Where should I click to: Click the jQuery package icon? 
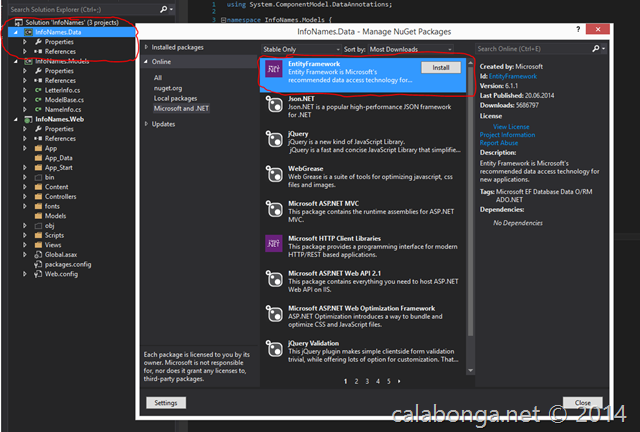[x=274, y=139]
